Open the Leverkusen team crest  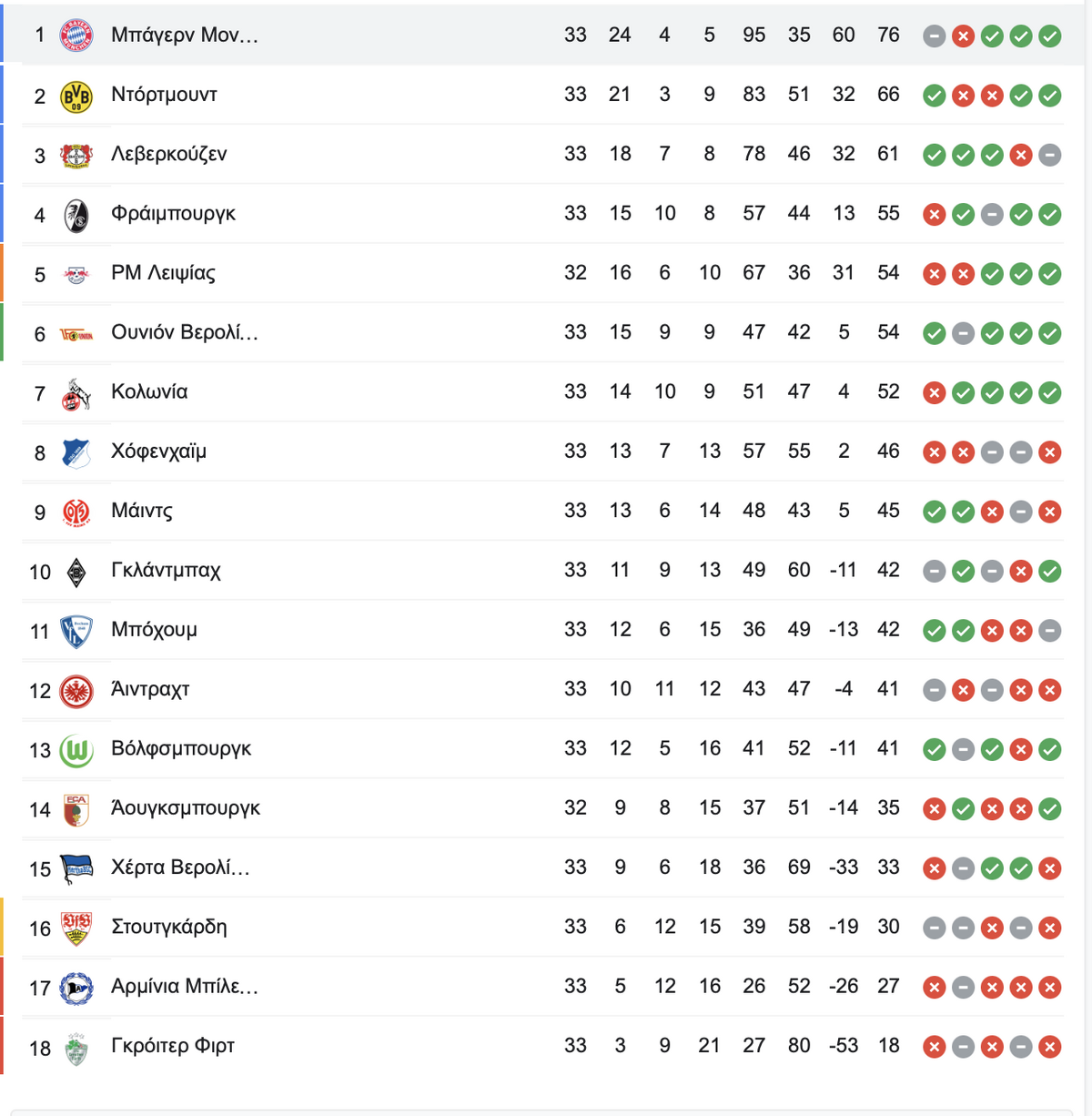point(76,155)
